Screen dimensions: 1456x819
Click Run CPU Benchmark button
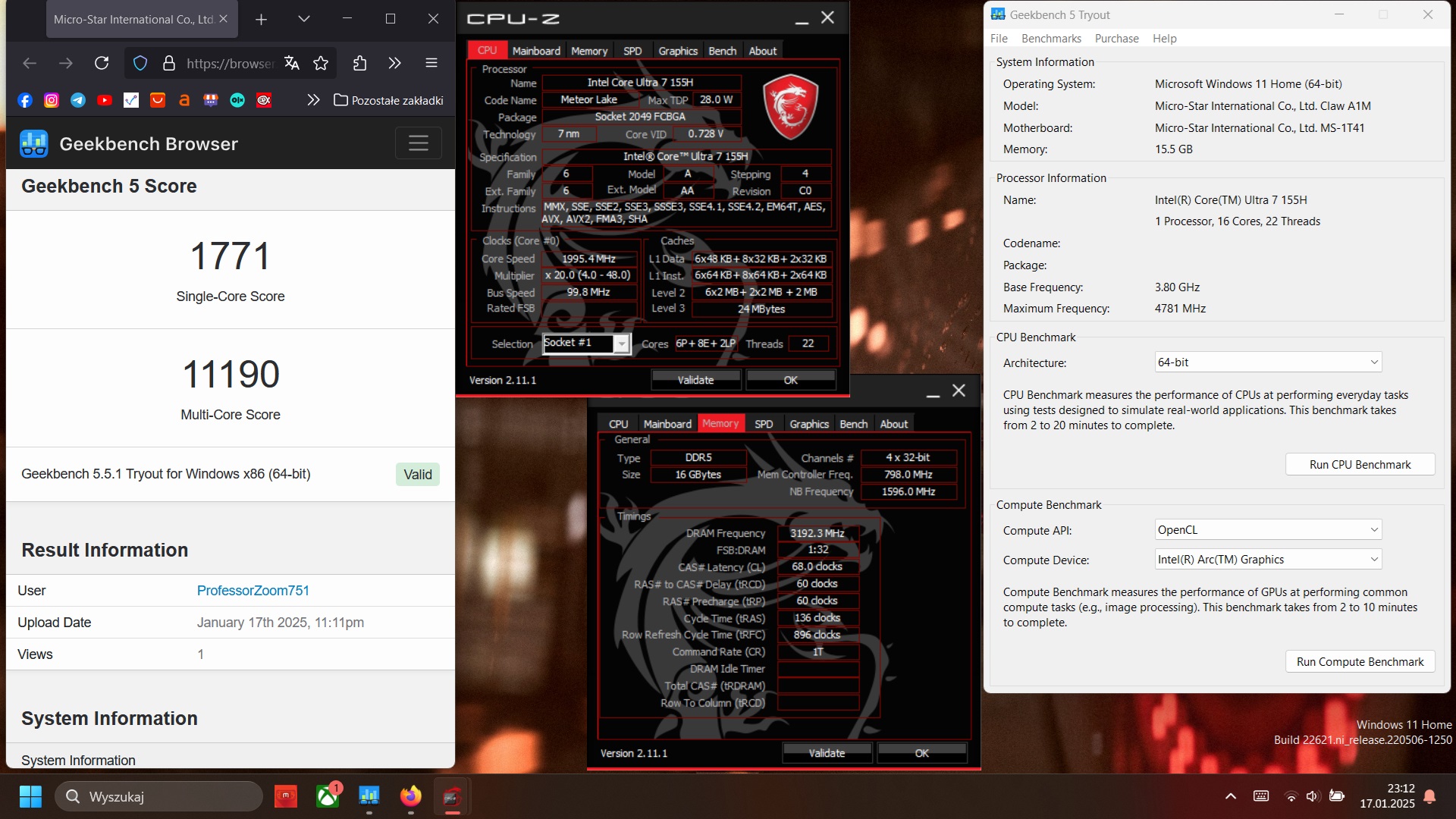(1360, 465)
